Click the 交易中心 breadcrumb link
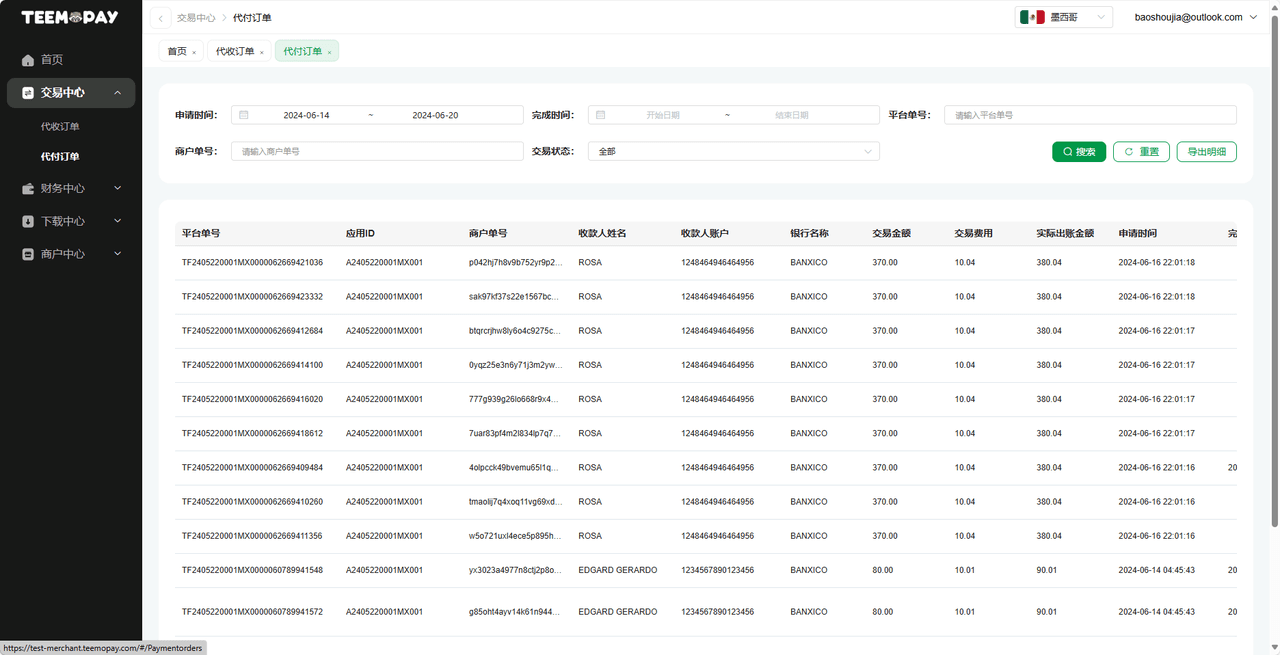The image size is (1280, 655). tap(196, 18)
